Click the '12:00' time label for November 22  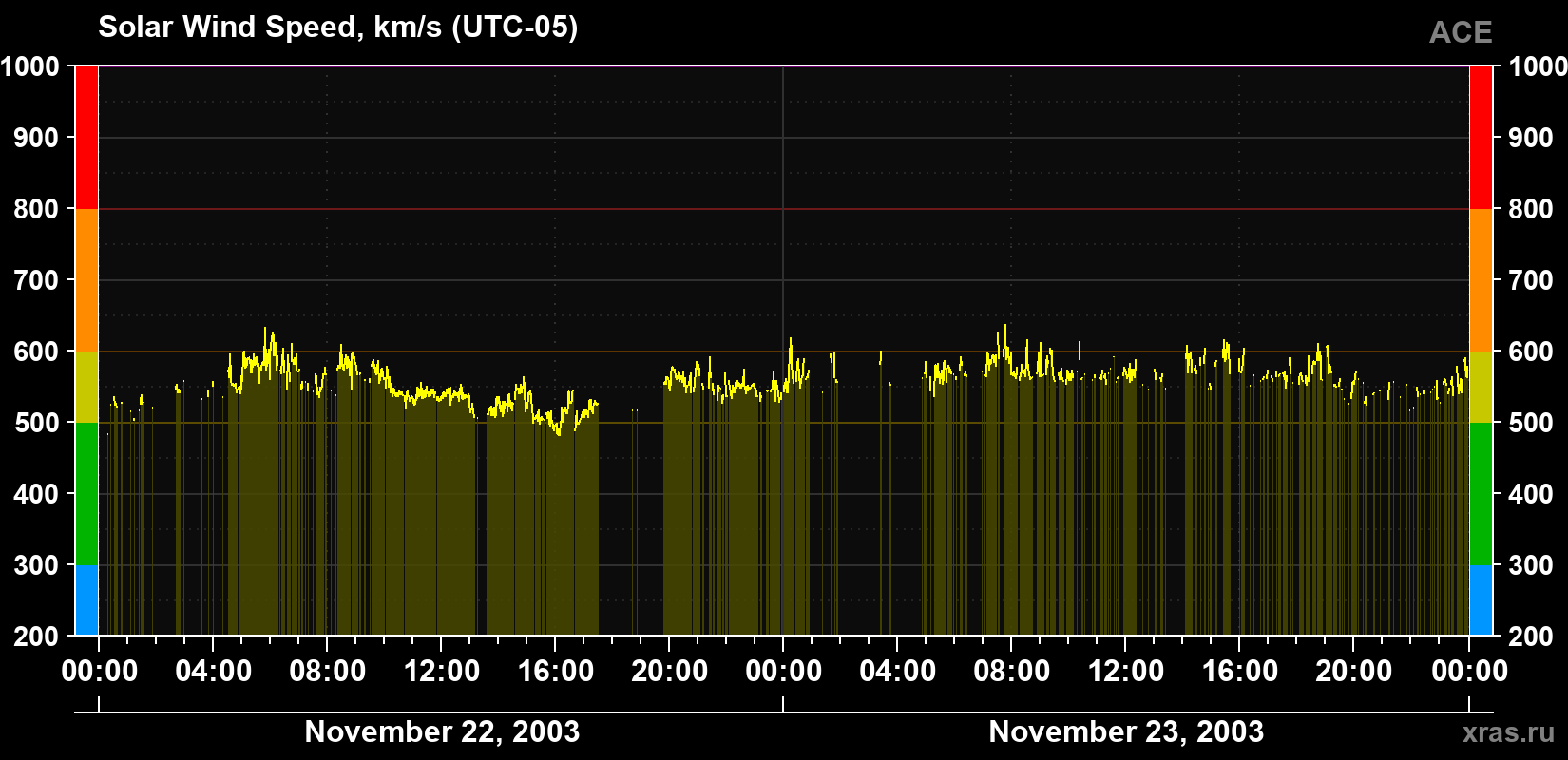point(442,672)
